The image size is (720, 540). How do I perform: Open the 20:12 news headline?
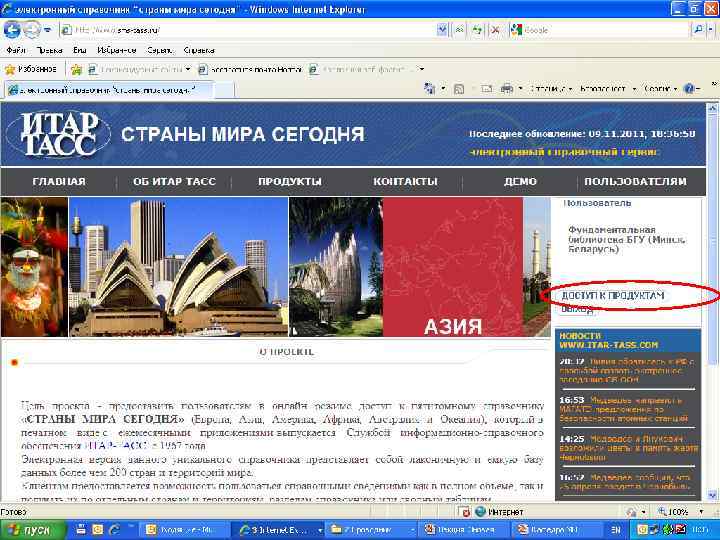(x=627, y=371)
